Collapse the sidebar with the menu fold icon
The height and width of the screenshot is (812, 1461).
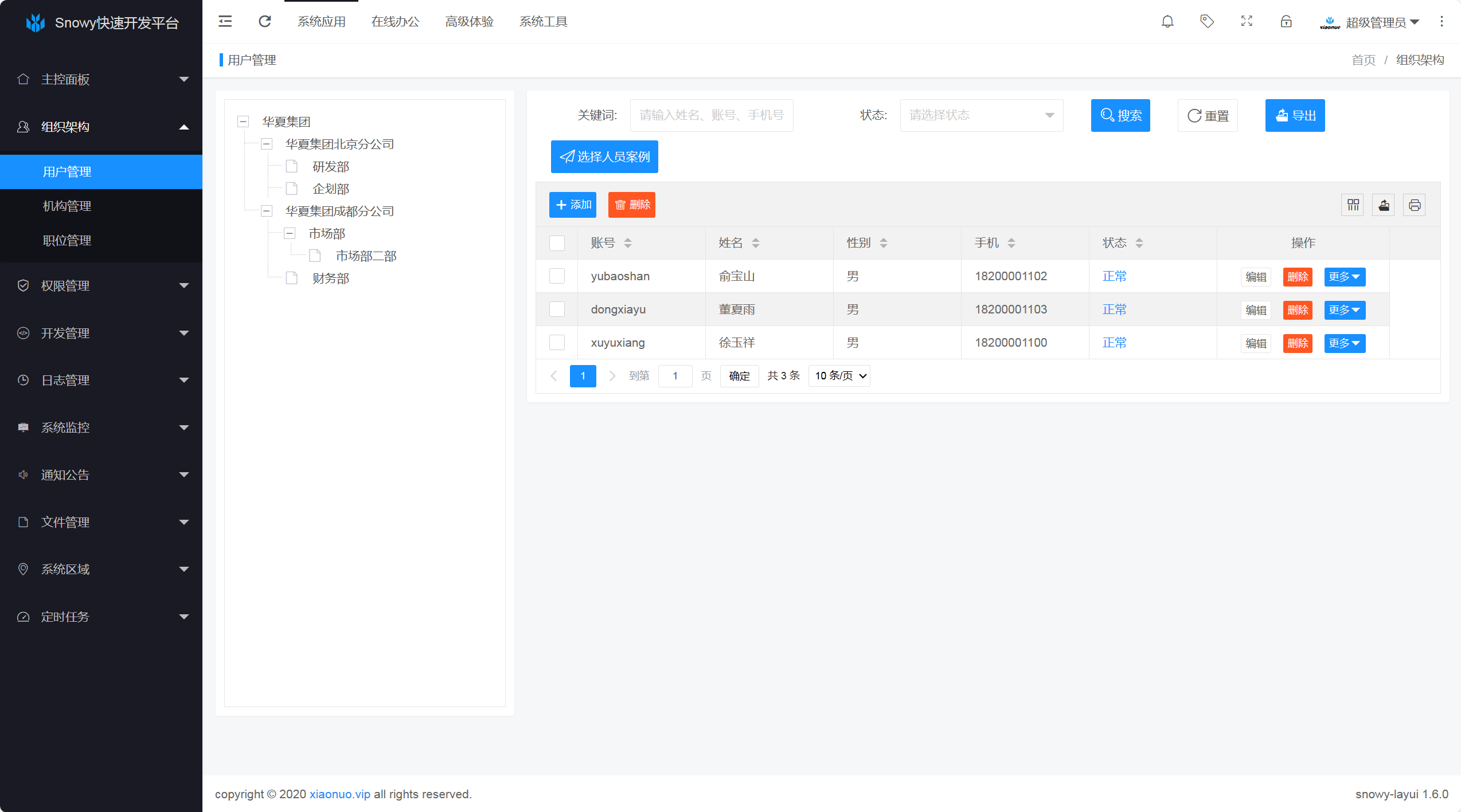click(225, 22)
